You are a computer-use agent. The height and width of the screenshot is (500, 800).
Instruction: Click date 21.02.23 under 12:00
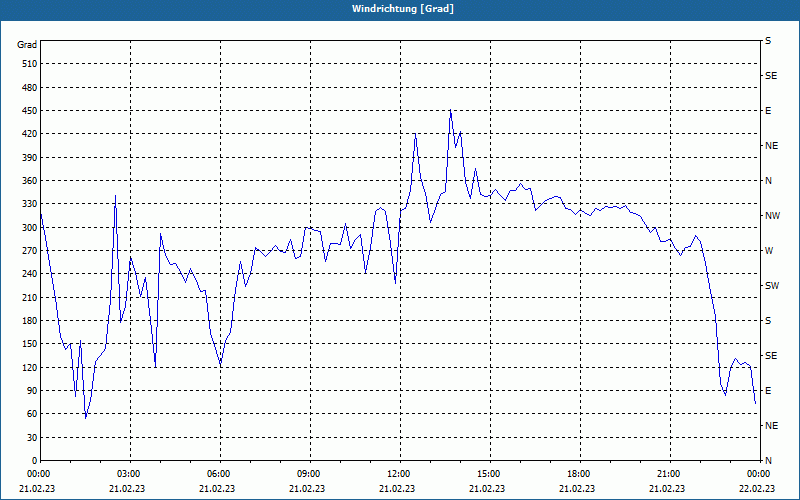[397, 489]
